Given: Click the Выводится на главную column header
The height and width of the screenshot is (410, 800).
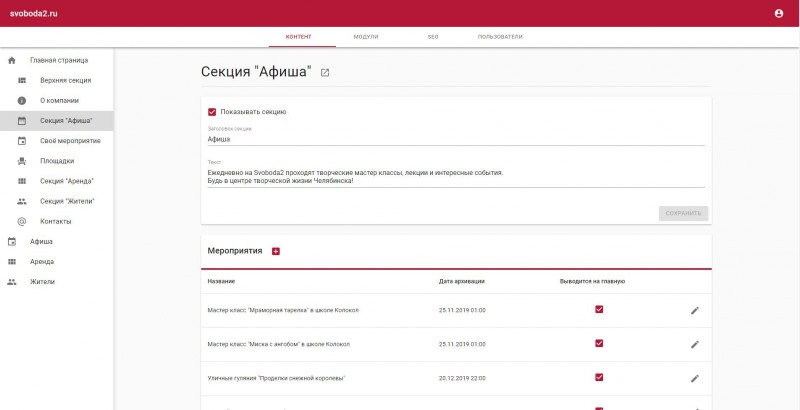Looking at the screenshot, I should pos(592,281).
